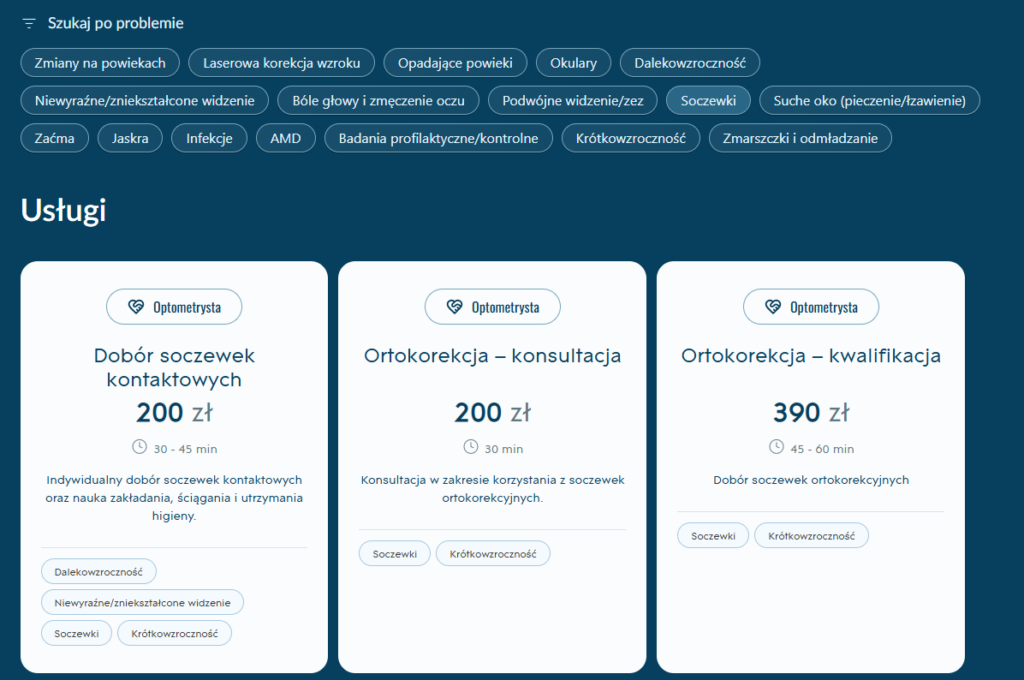The height and width of the screenshot is (680, 1024).
Task: Click heart icon in Ortokorekcja kwalifikacja badge
Action: [x=772, y=307]
